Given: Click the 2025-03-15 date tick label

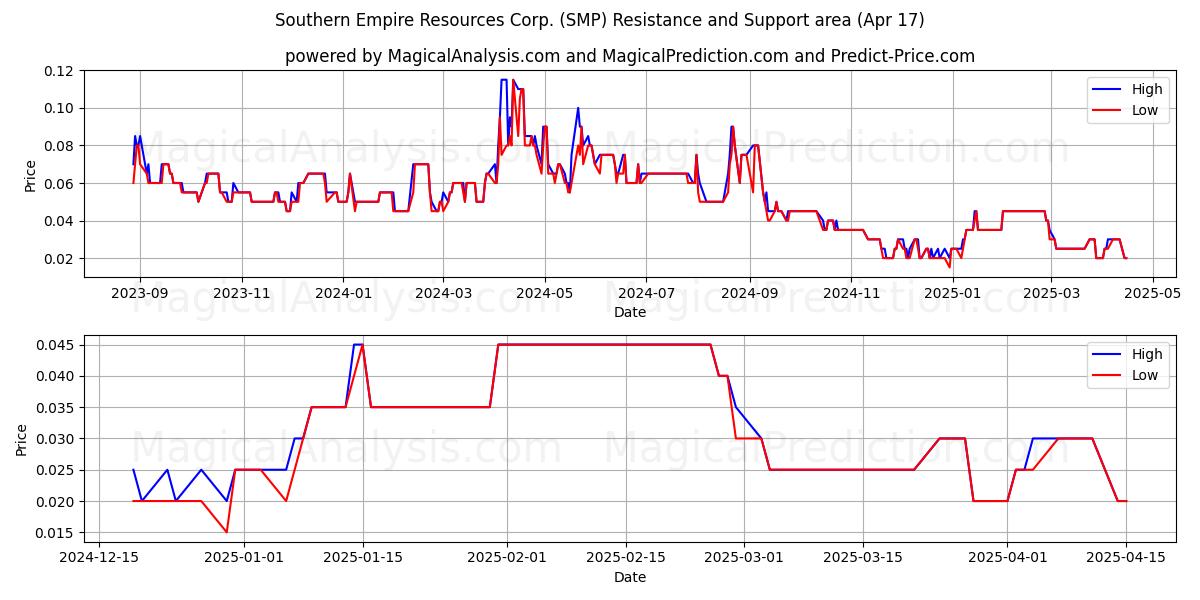Looking at the screenshot, I should [863, 558].
